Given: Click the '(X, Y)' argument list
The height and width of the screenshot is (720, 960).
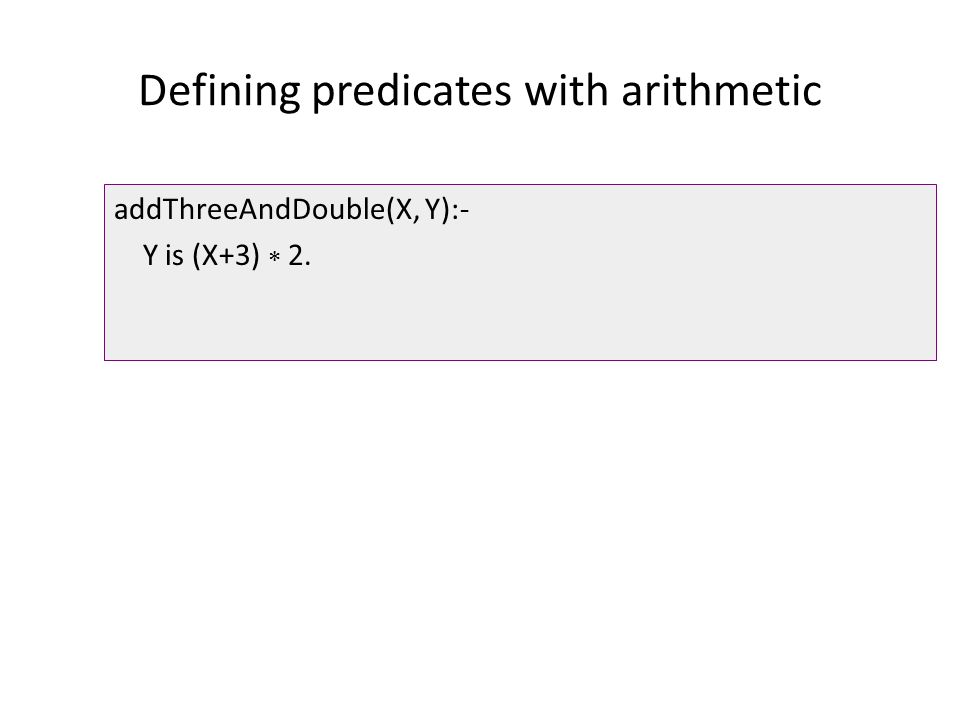Looking at the screenshot, I should 419,210.
